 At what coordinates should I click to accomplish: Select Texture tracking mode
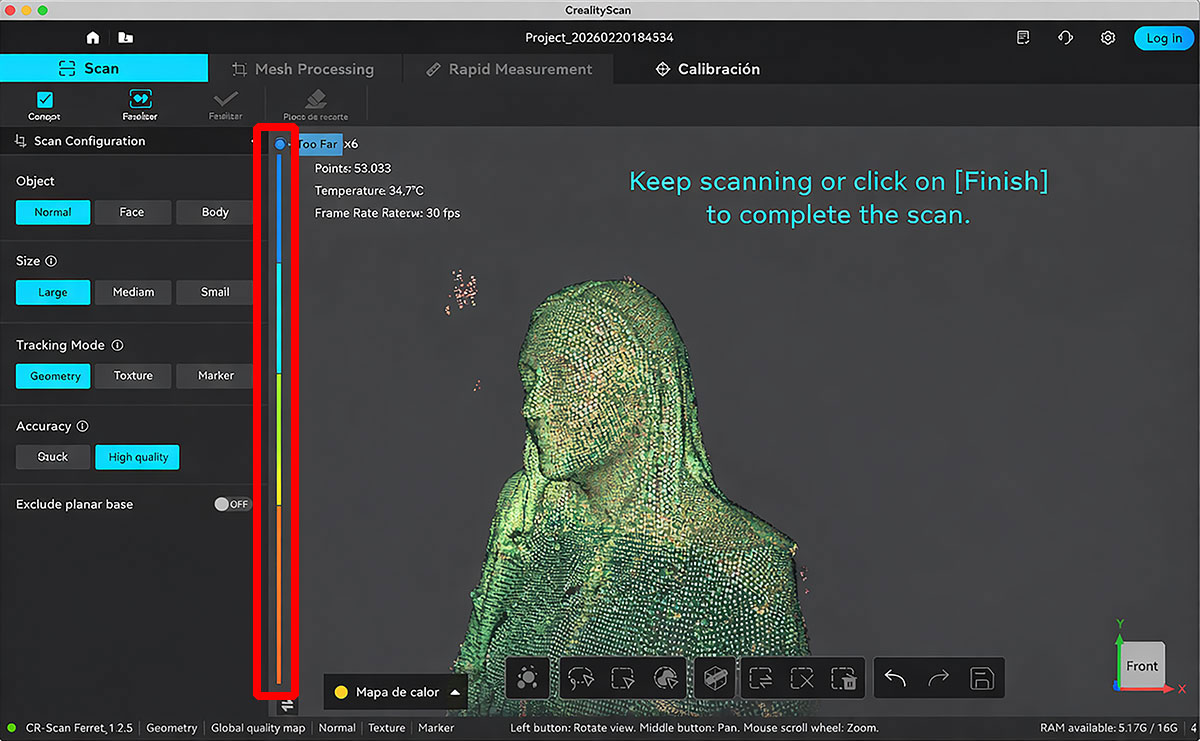[x=132, y=376]
